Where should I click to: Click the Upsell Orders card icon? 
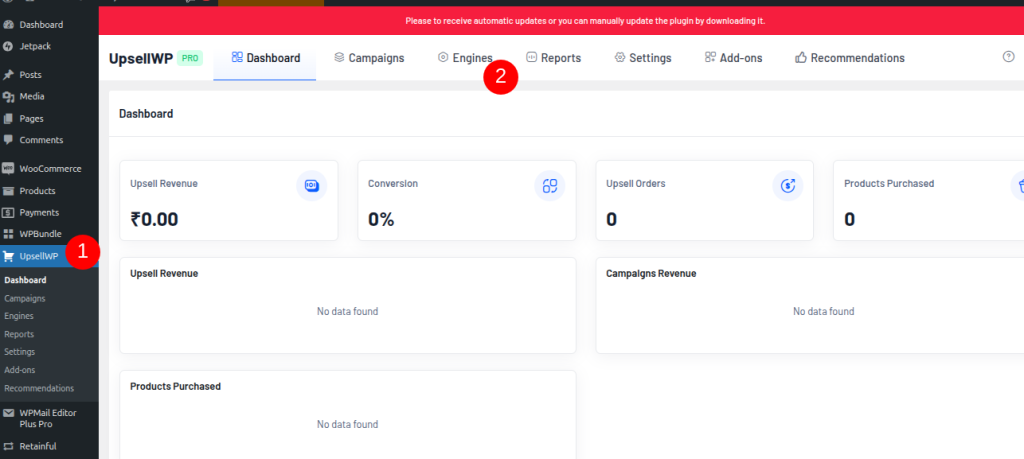coord(788,186)
